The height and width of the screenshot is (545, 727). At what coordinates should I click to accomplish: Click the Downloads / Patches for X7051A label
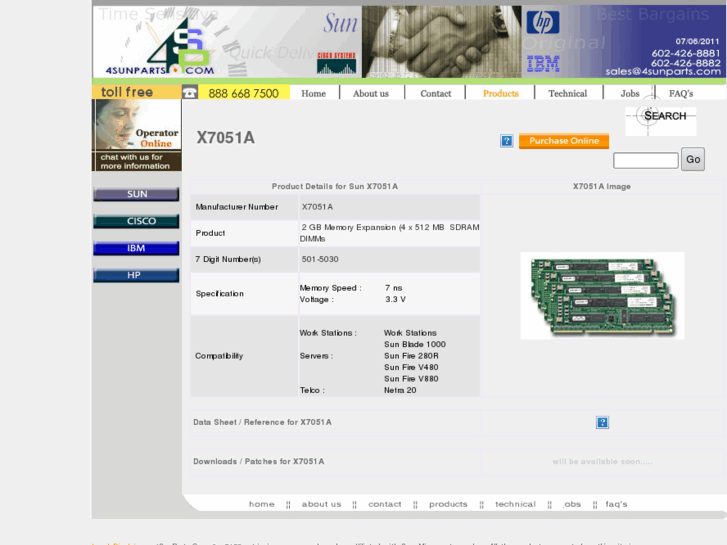259,462
